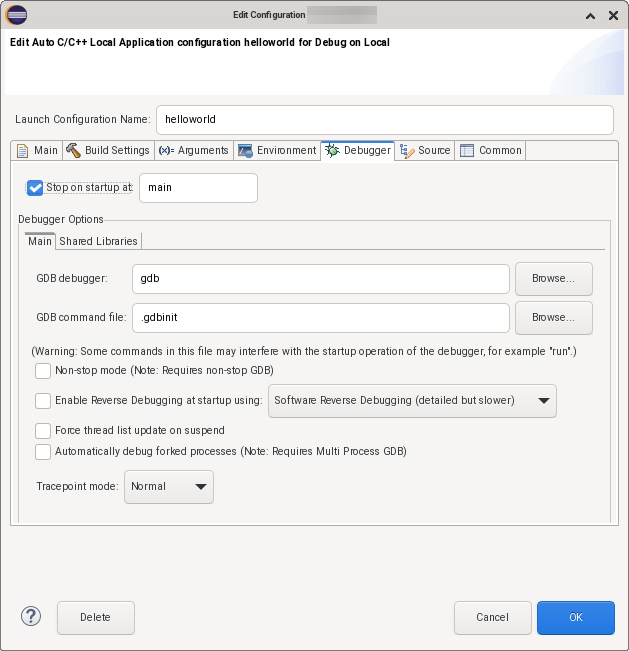Image resolution: width=629 pixels, height=651 pixels.
Task: Switch to the Main configuration tab
Action: tap(37, 150)
